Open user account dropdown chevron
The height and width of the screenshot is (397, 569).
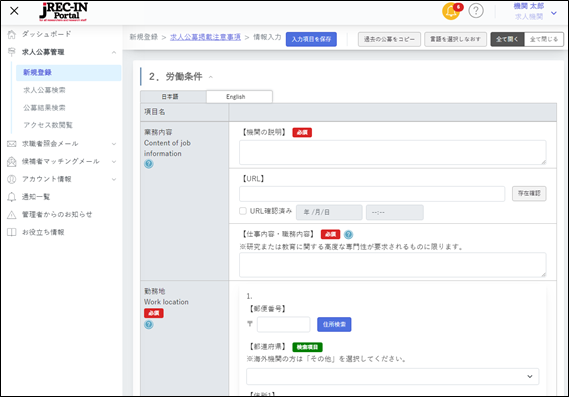(554, 13)
